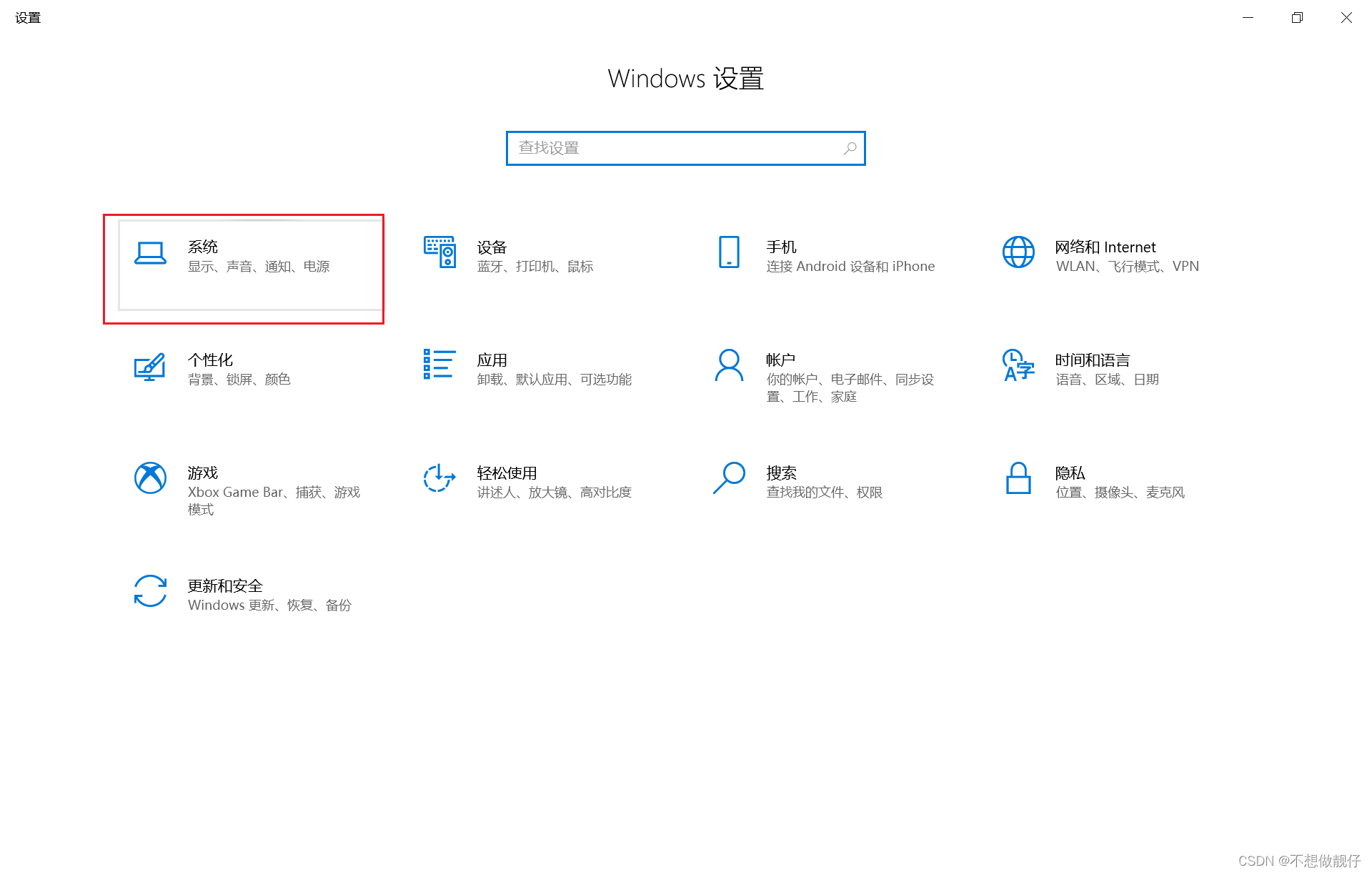Click the Phone icon
This screenshot has height=875, width=1372.
(x=729, y=252)
